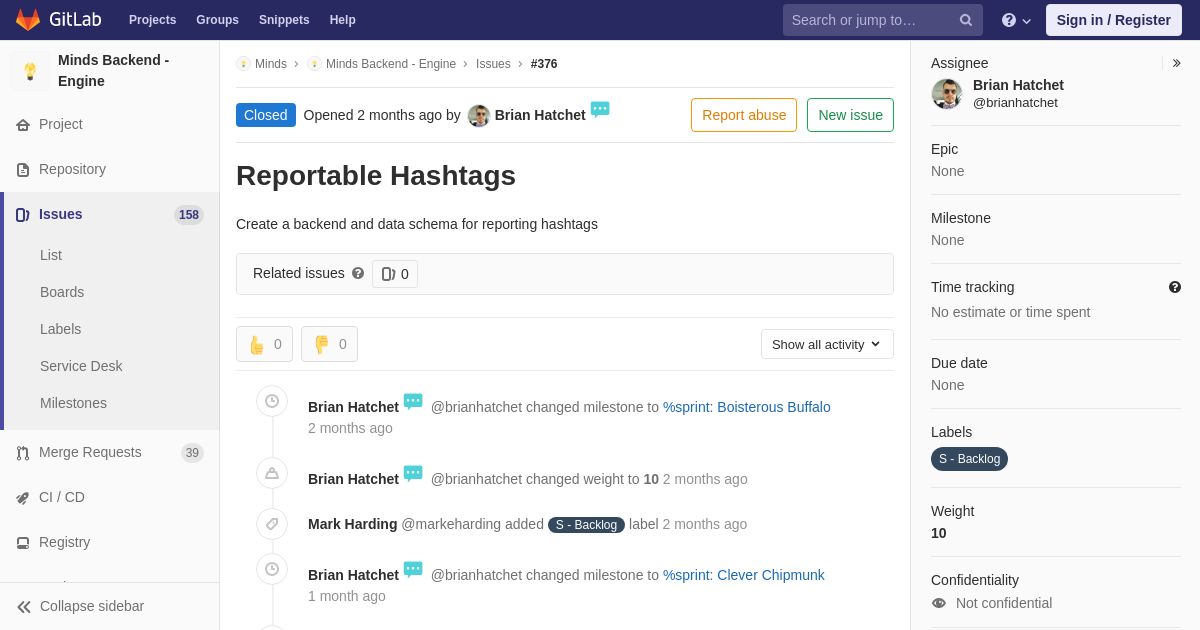Click the search magnifier icon
1200x630 pixels.
tap(966, 20)
